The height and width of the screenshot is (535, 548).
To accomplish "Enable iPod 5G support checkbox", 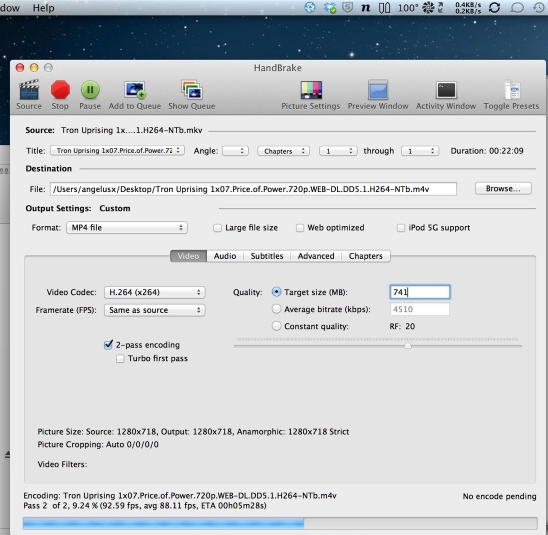I will point(401,228).
